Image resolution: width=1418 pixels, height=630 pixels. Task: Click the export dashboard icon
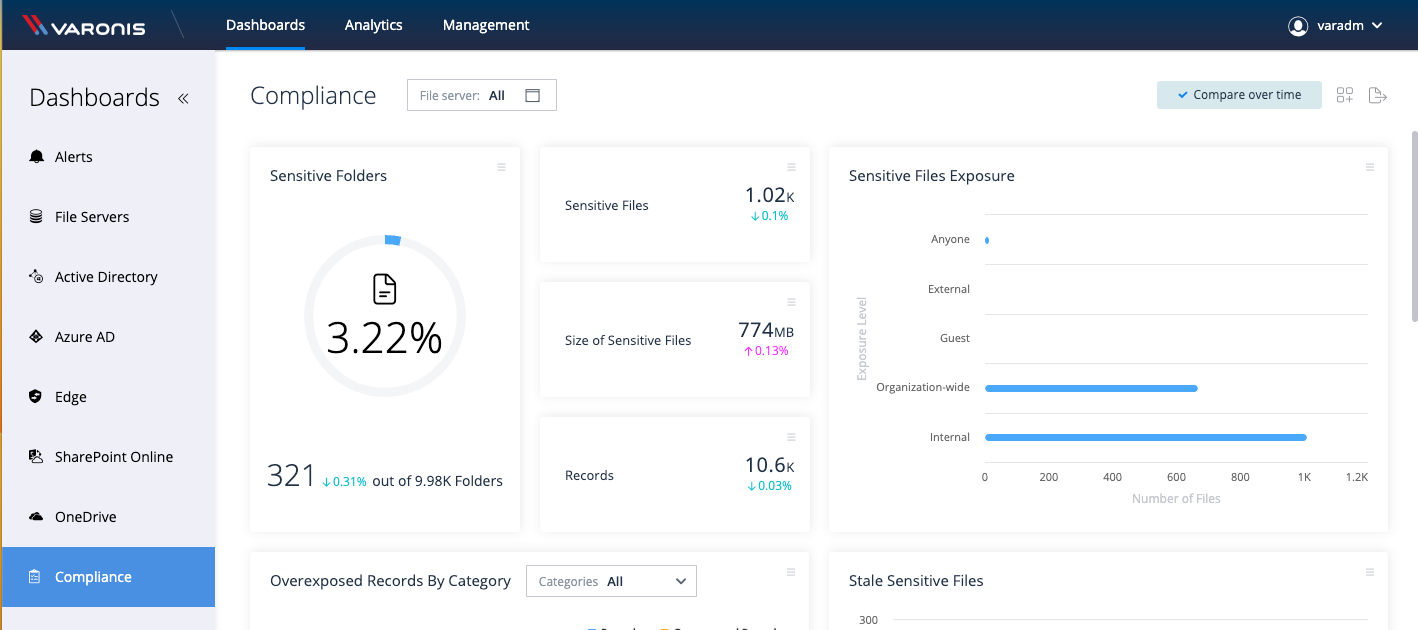point(1378,94)
